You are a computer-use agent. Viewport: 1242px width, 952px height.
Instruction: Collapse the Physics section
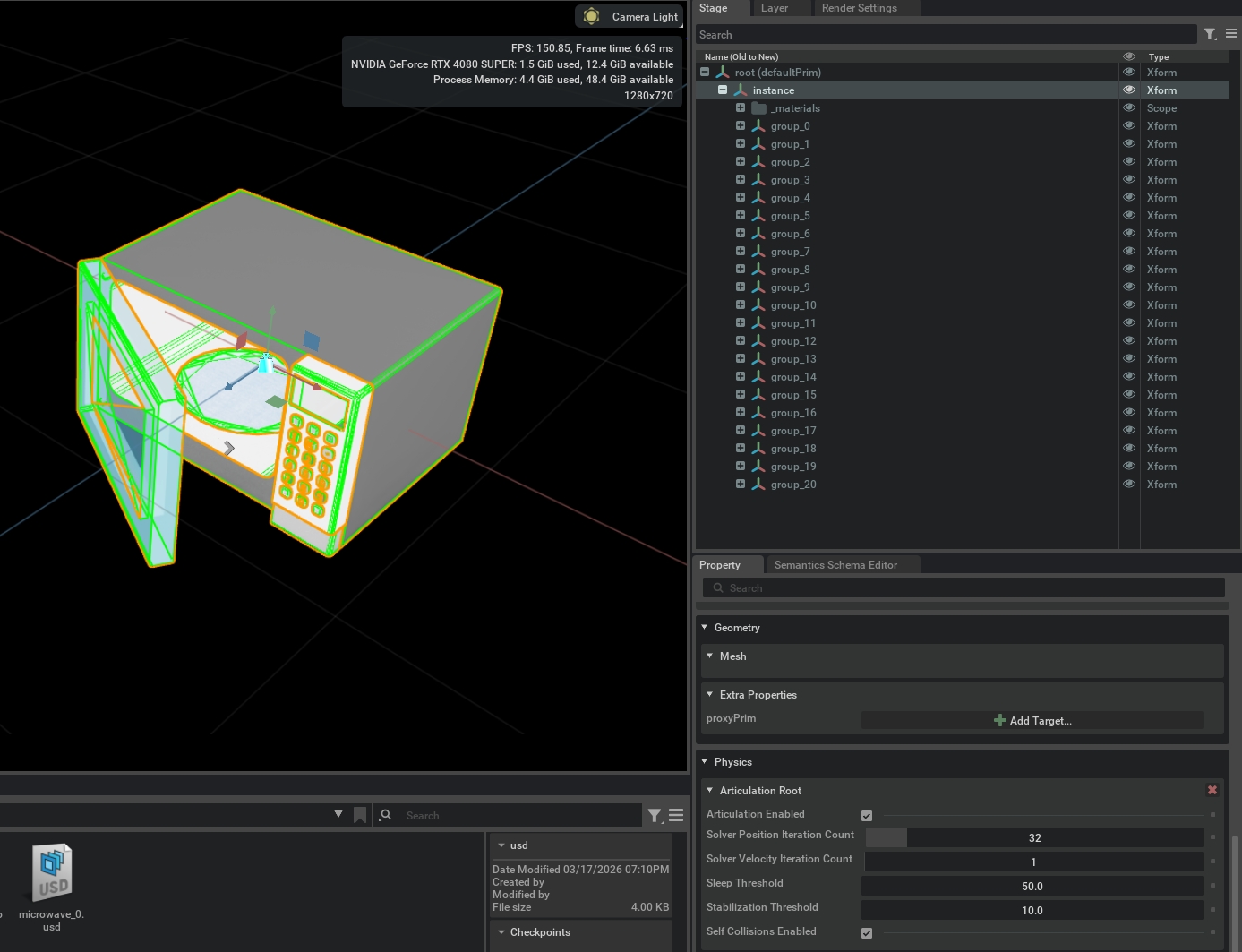(705, 762)
